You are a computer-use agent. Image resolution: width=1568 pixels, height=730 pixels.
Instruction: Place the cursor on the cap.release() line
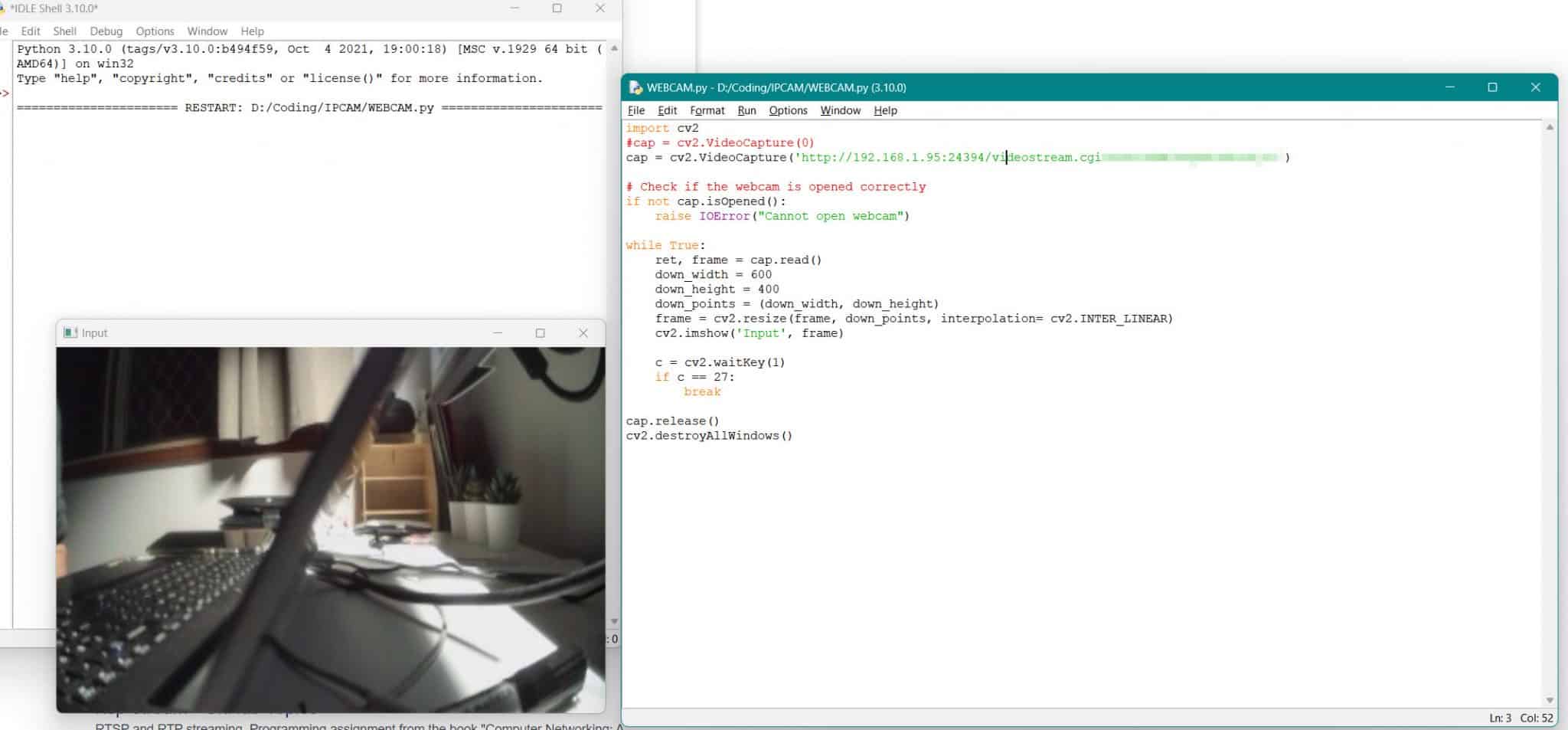click(x=674, y=420)
